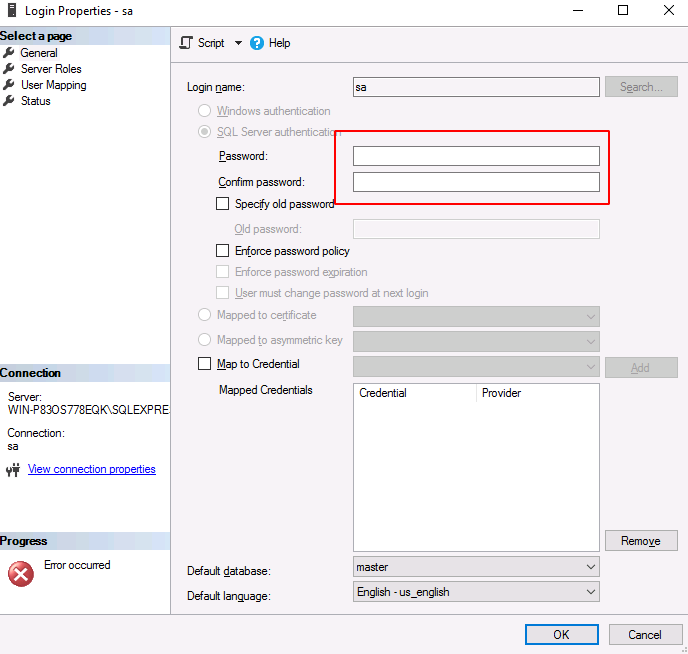Toggle the Enforce password policy checkbox
Screen dimensions: 688x654
click(222, 250)
